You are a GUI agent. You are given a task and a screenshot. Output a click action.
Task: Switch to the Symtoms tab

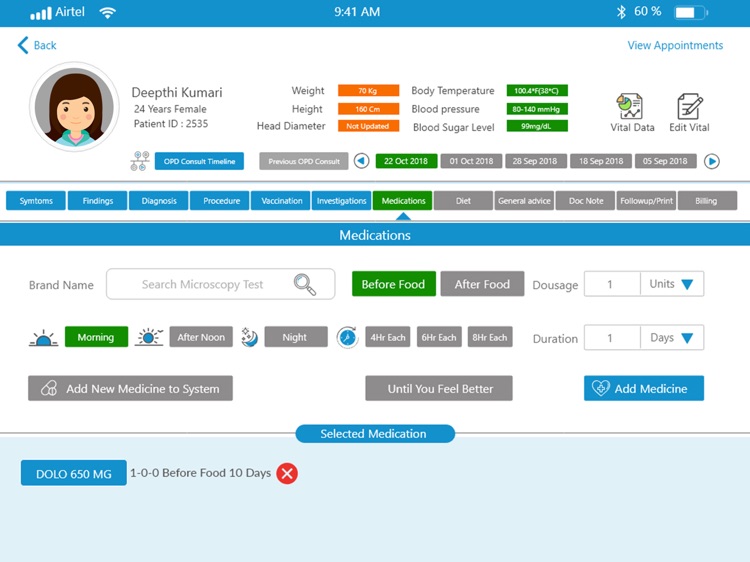pyautogui.click(x=36, y=201)
